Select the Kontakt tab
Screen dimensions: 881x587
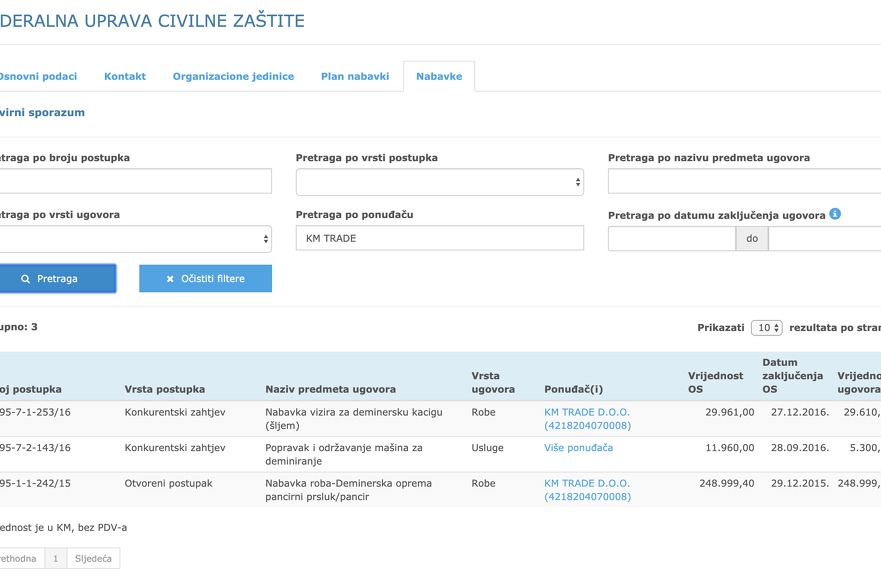(x=125, y=77)
